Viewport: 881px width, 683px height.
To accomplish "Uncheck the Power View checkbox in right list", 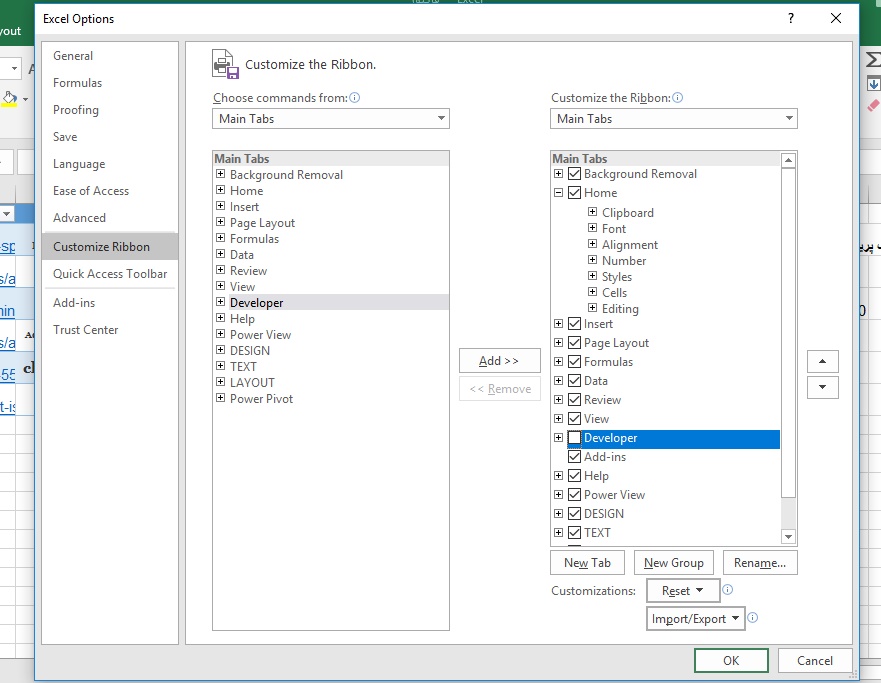I will (x=574, y=495).
